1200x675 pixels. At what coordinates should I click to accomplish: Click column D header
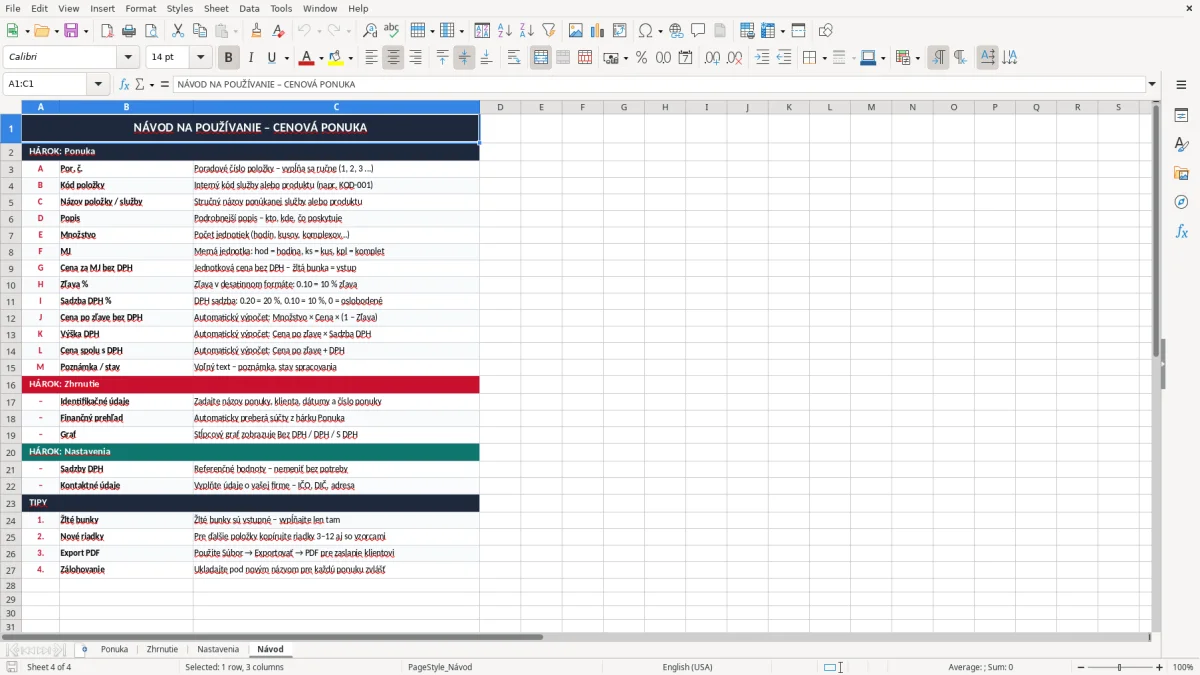500,107
